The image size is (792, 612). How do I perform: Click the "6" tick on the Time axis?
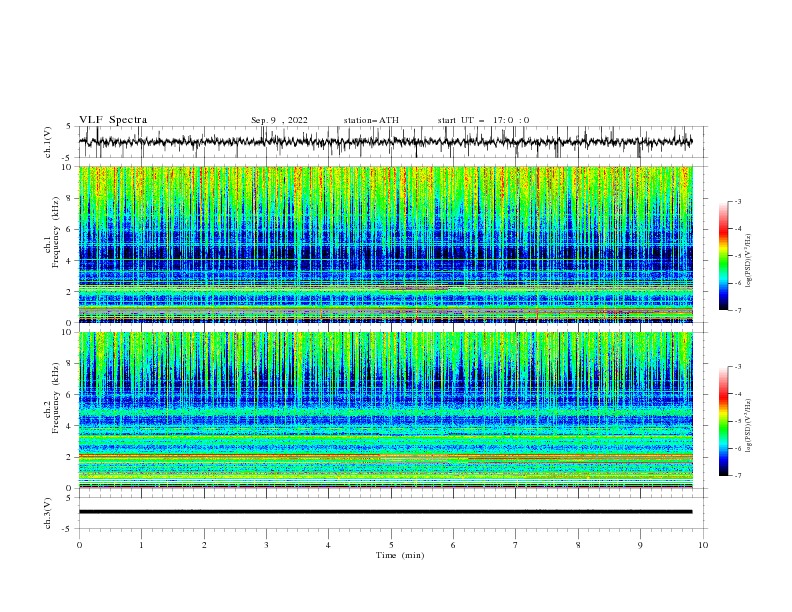(453, 545)
